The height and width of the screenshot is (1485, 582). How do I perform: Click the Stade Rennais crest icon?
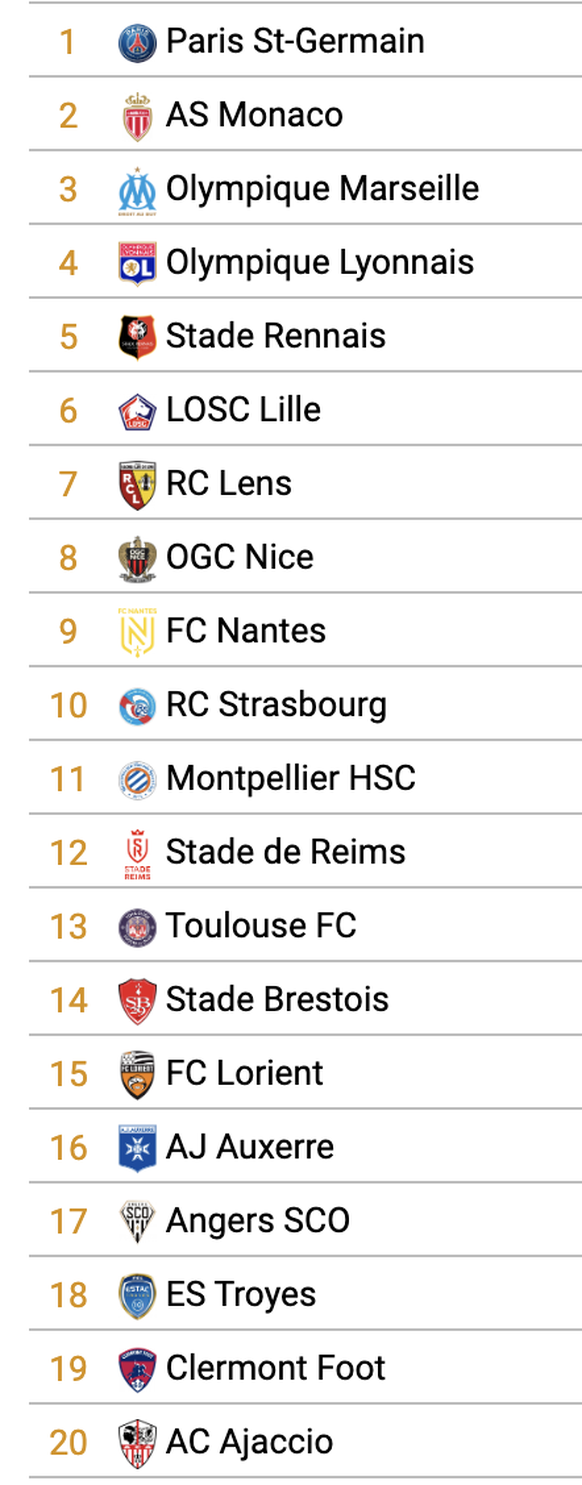[137, 337]
